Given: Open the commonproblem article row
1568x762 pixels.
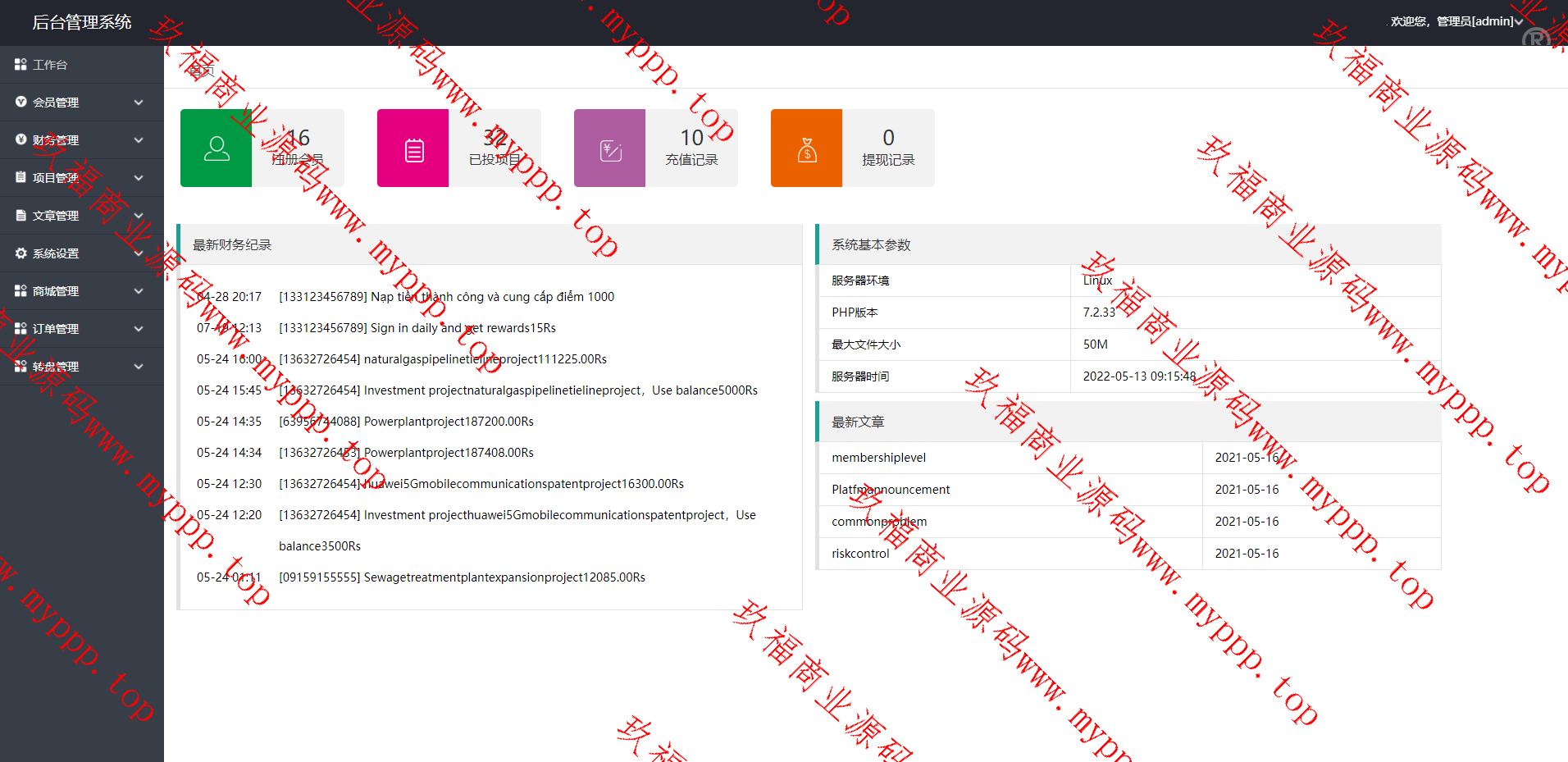Looking at the screenshot, I should coord(879,522).
